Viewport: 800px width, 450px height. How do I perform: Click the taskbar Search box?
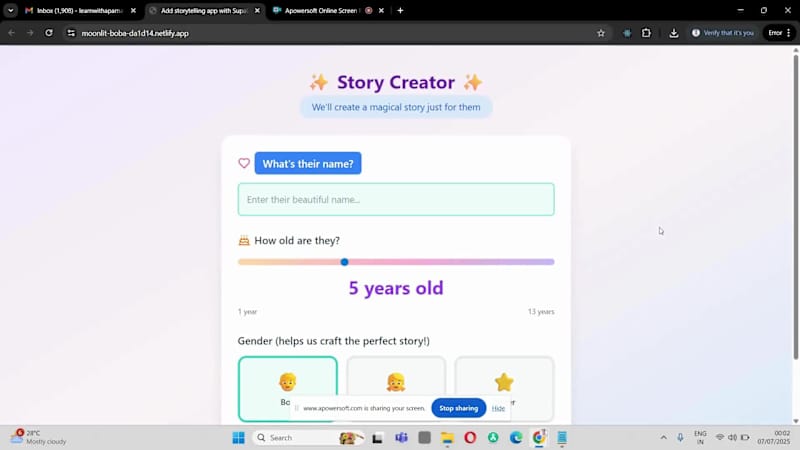coord(309,438)
